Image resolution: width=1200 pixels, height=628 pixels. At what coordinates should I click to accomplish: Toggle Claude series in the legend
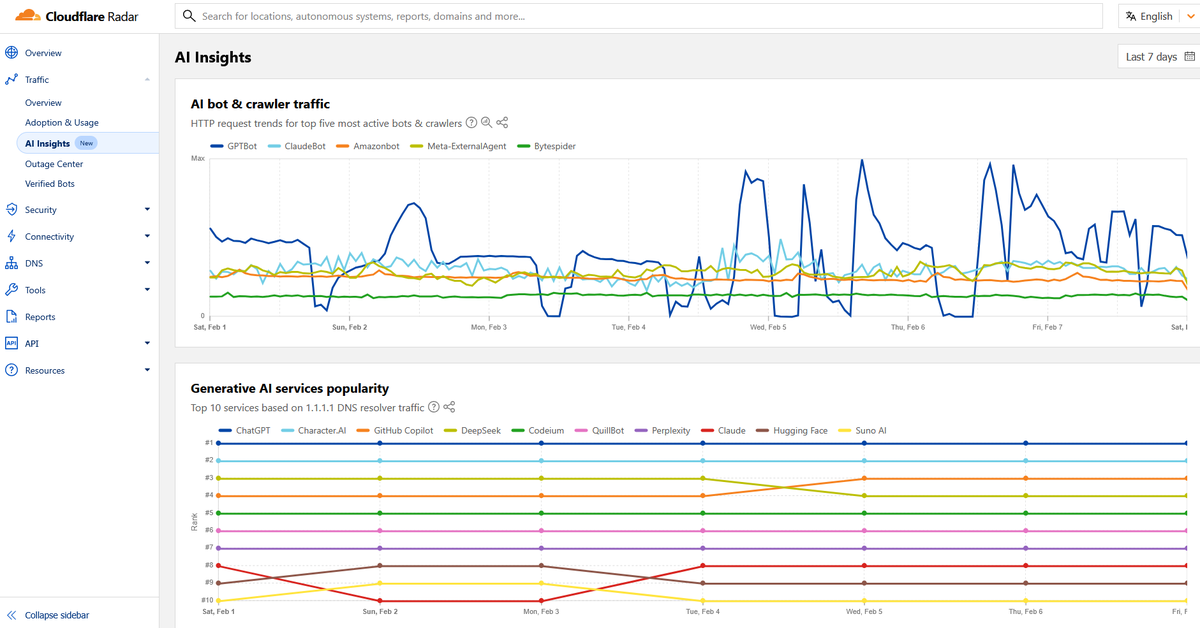coord(723,430)
